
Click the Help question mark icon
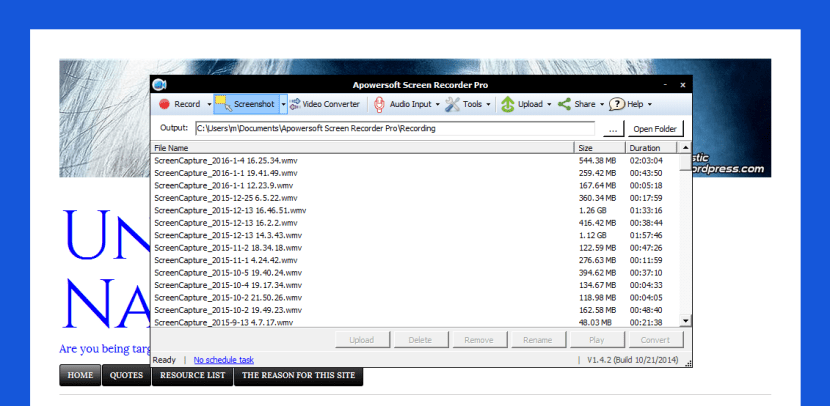click(x=617, y=104)
